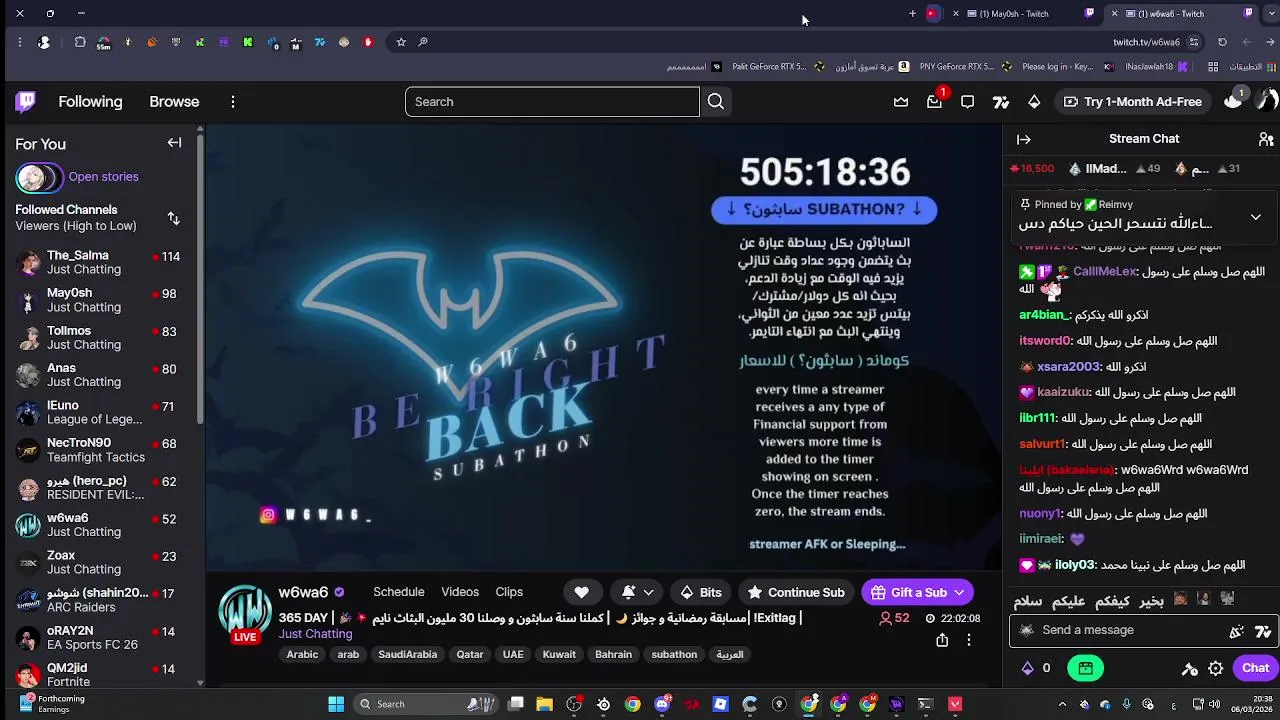Click Try 1-Month Ad-Free button

click(1132, 101)
